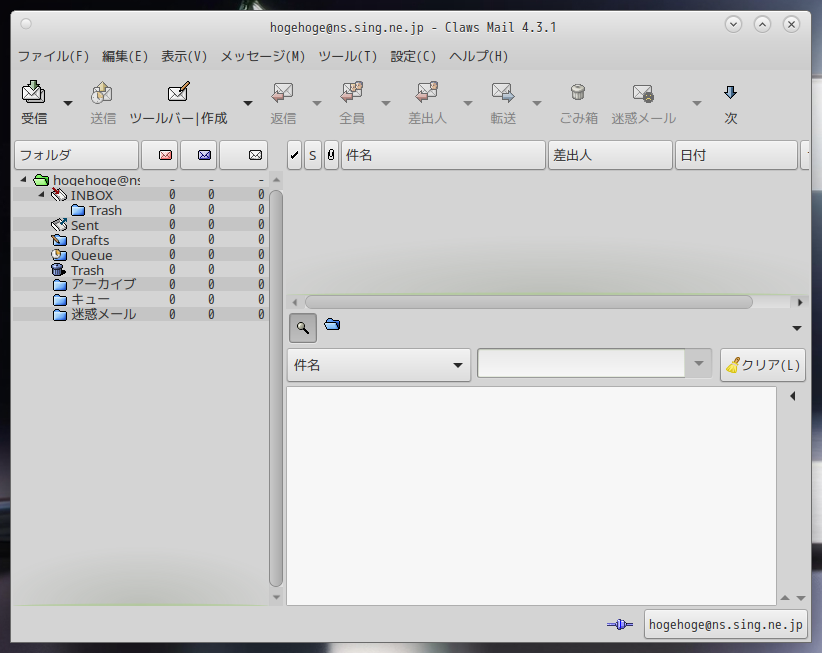Open the 編集(E) menu
822x653 pixels.
tap(125, 56)
